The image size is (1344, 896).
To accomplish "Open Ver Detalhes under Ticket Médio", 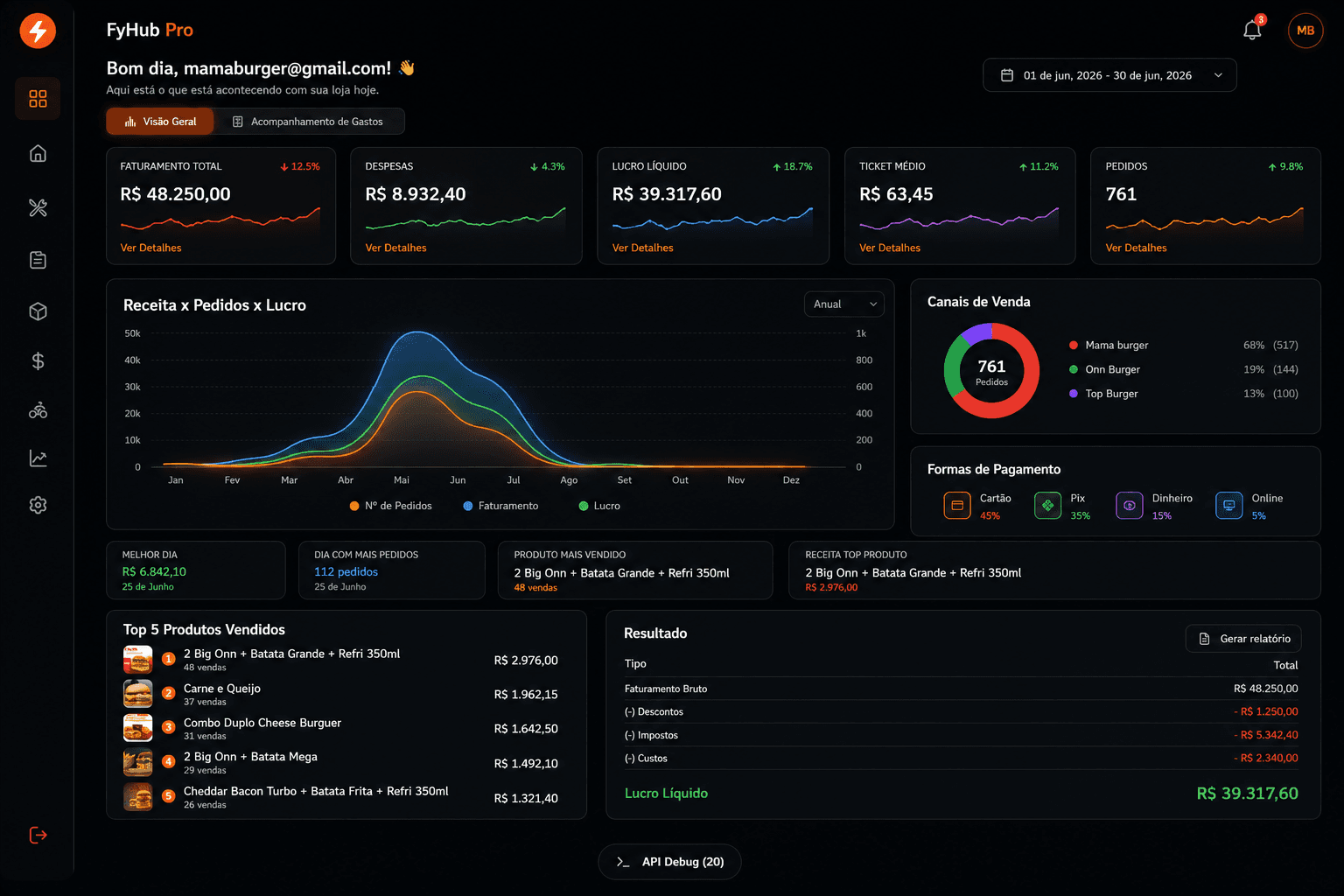I will (x=890, y=248).
